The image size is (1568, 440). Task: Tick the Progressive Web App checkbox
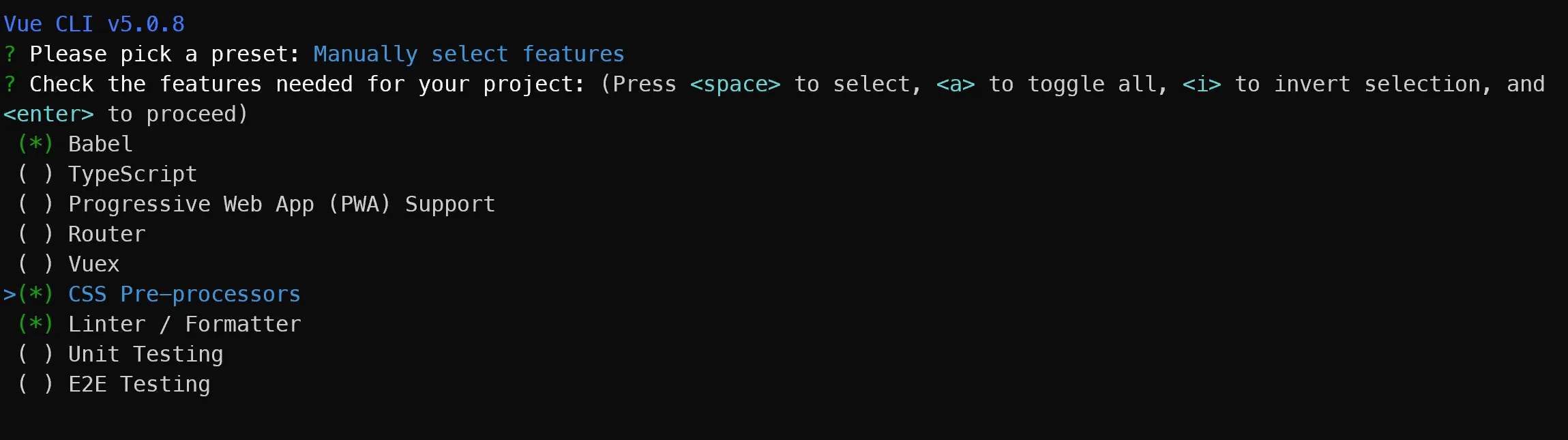click(35, 204)
